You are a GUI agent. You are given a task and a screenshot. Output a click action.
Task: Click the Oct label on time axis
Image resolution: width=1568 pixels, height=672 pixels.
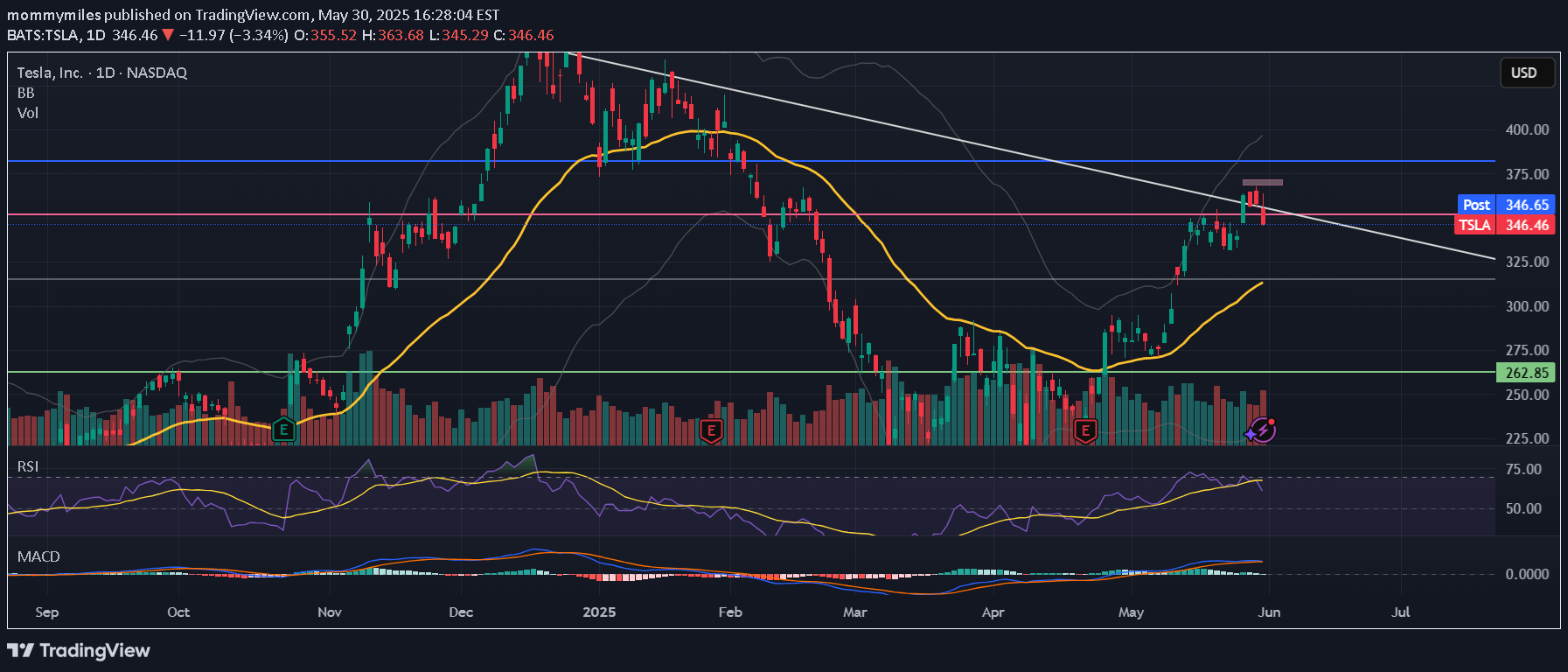coord(178,612)
